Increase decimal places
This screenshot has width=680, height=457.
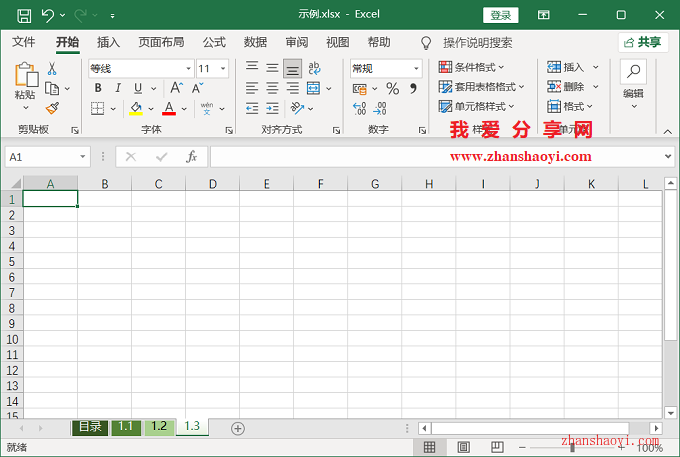pyautogui.click(x=360, y=108)
